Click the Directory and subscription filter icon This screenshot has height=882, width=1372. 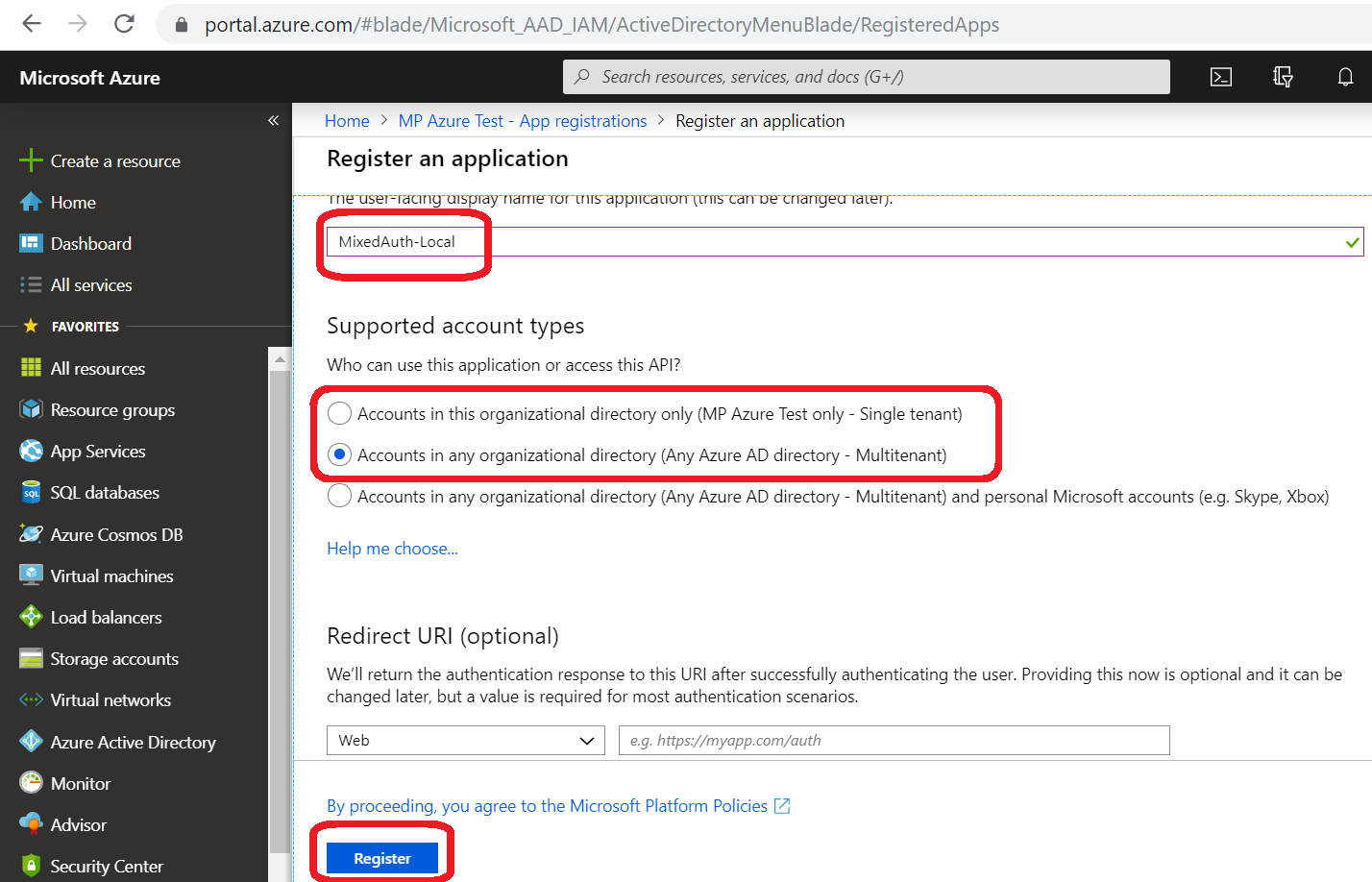tap(1283, 77)
